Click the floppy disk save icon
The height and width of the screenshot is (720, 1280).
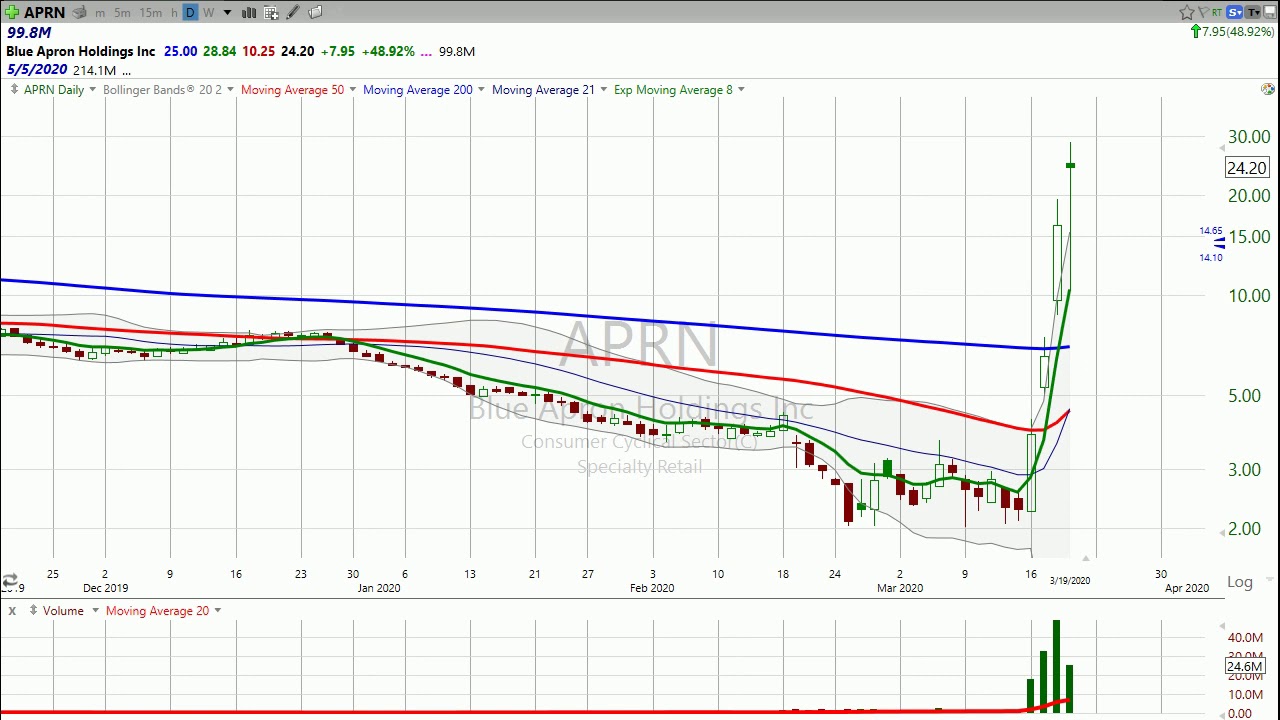[1270, 12]
